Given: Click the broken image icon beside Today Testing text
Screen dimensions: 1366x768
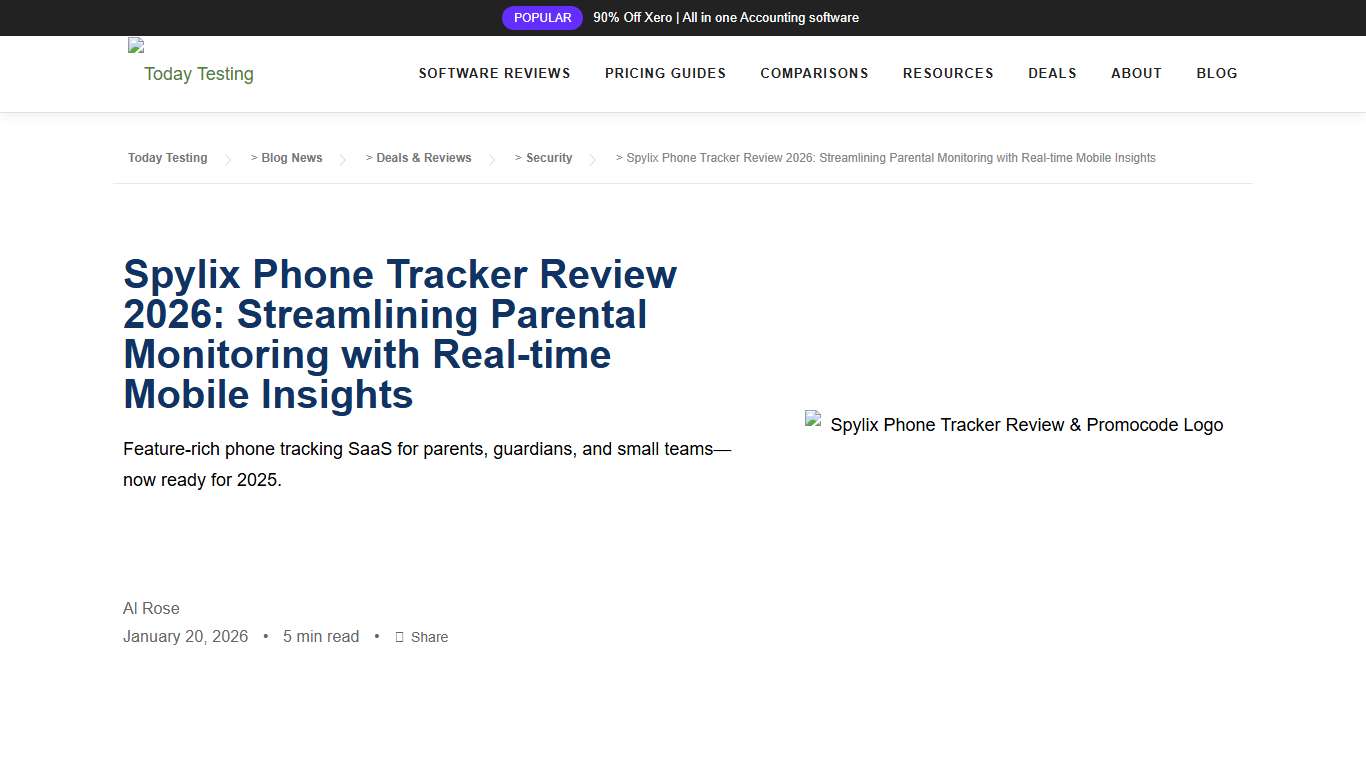Looking at the screenshot, I should click(x=135, y=45).
